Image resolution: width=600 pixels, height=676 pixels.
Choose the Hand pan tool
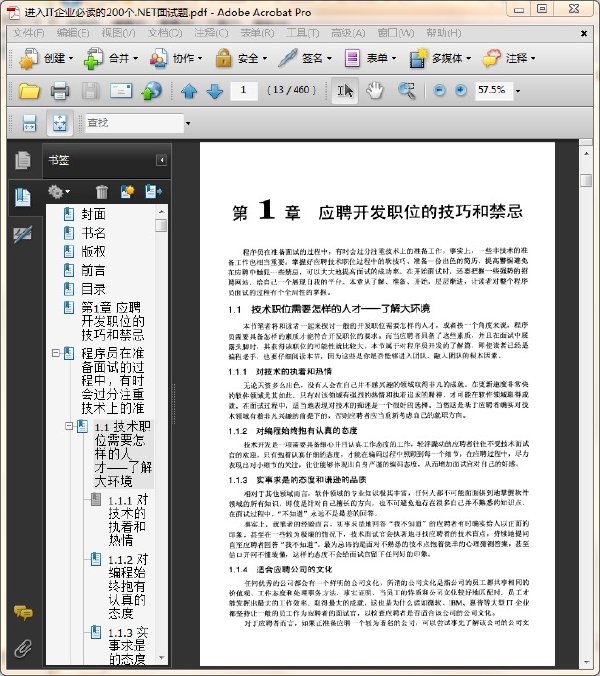(375, 91)
